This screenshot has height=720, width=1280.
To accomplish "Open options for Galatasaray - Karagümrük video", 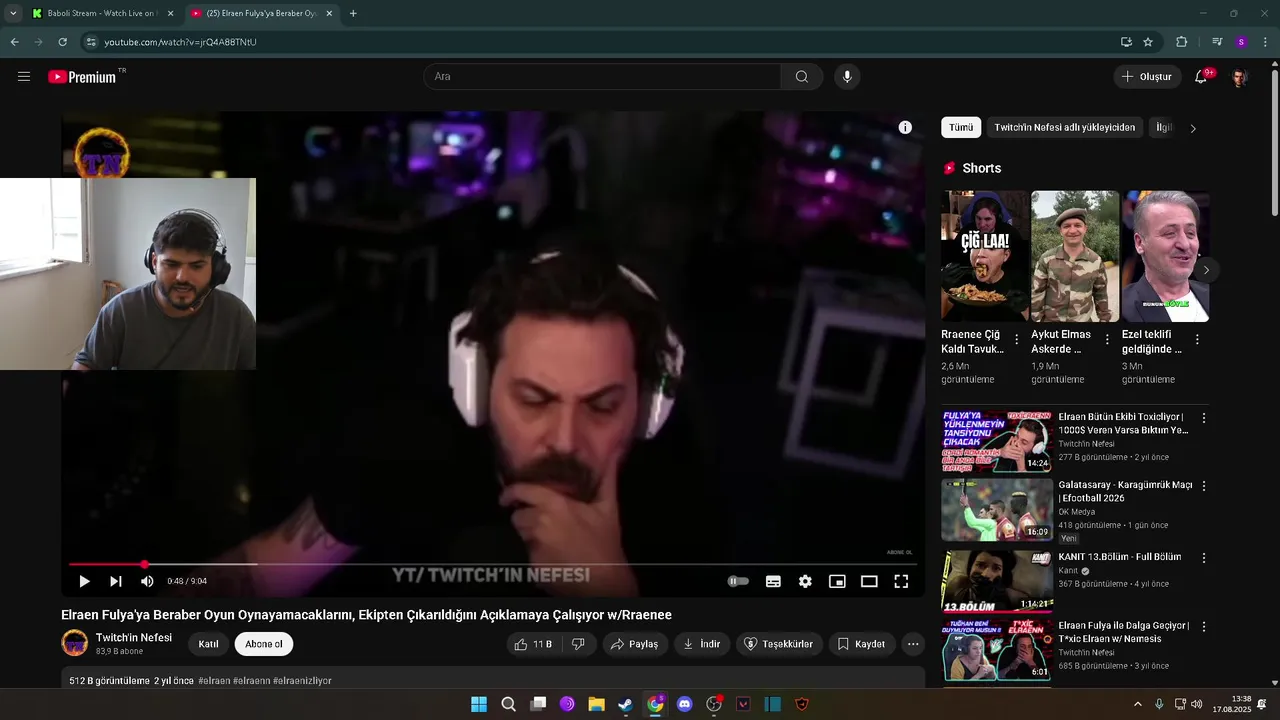I will 1204,486.
